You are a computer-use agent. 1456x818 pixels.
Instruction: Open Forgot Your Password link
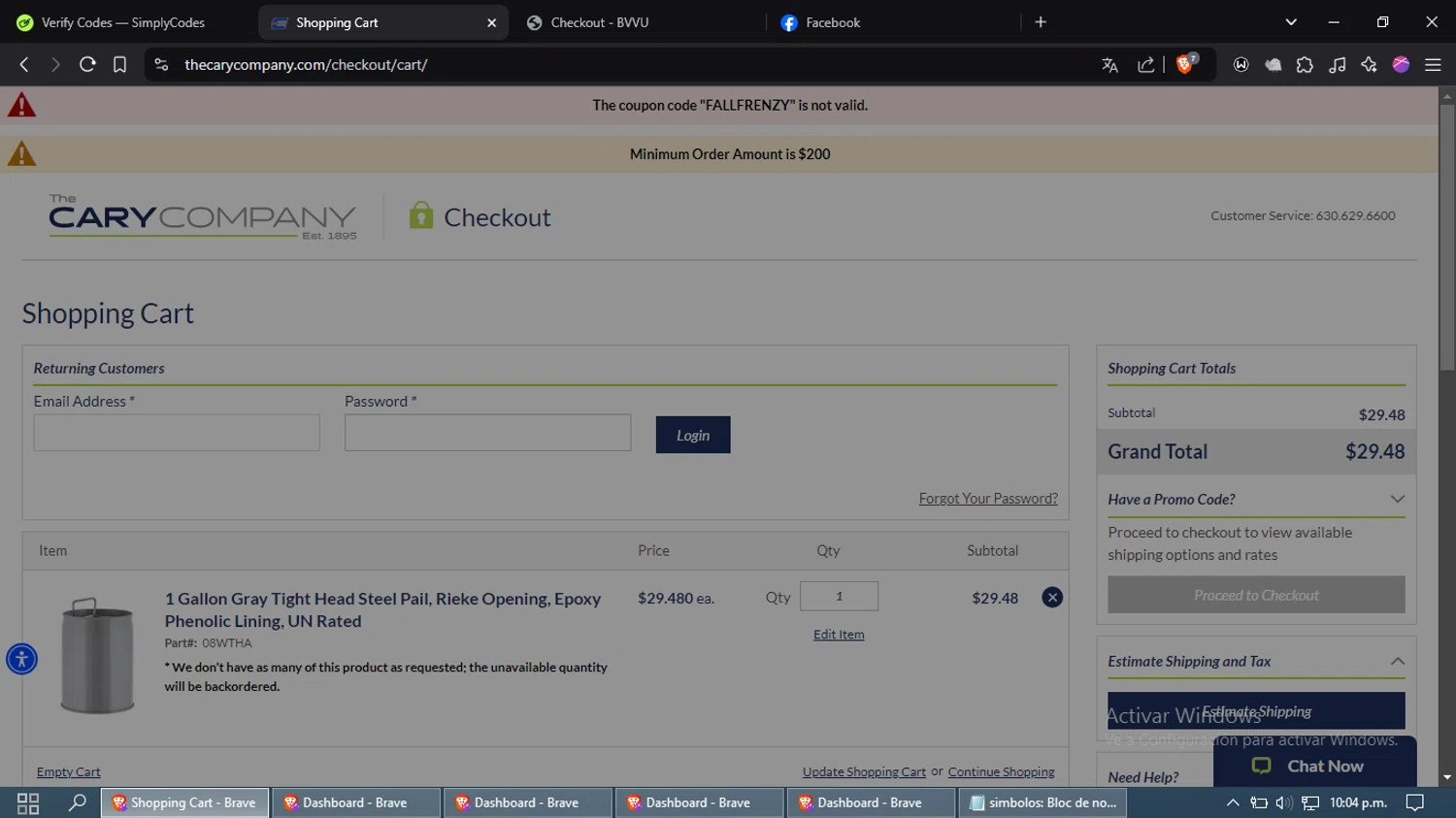[x=988, y=498]
